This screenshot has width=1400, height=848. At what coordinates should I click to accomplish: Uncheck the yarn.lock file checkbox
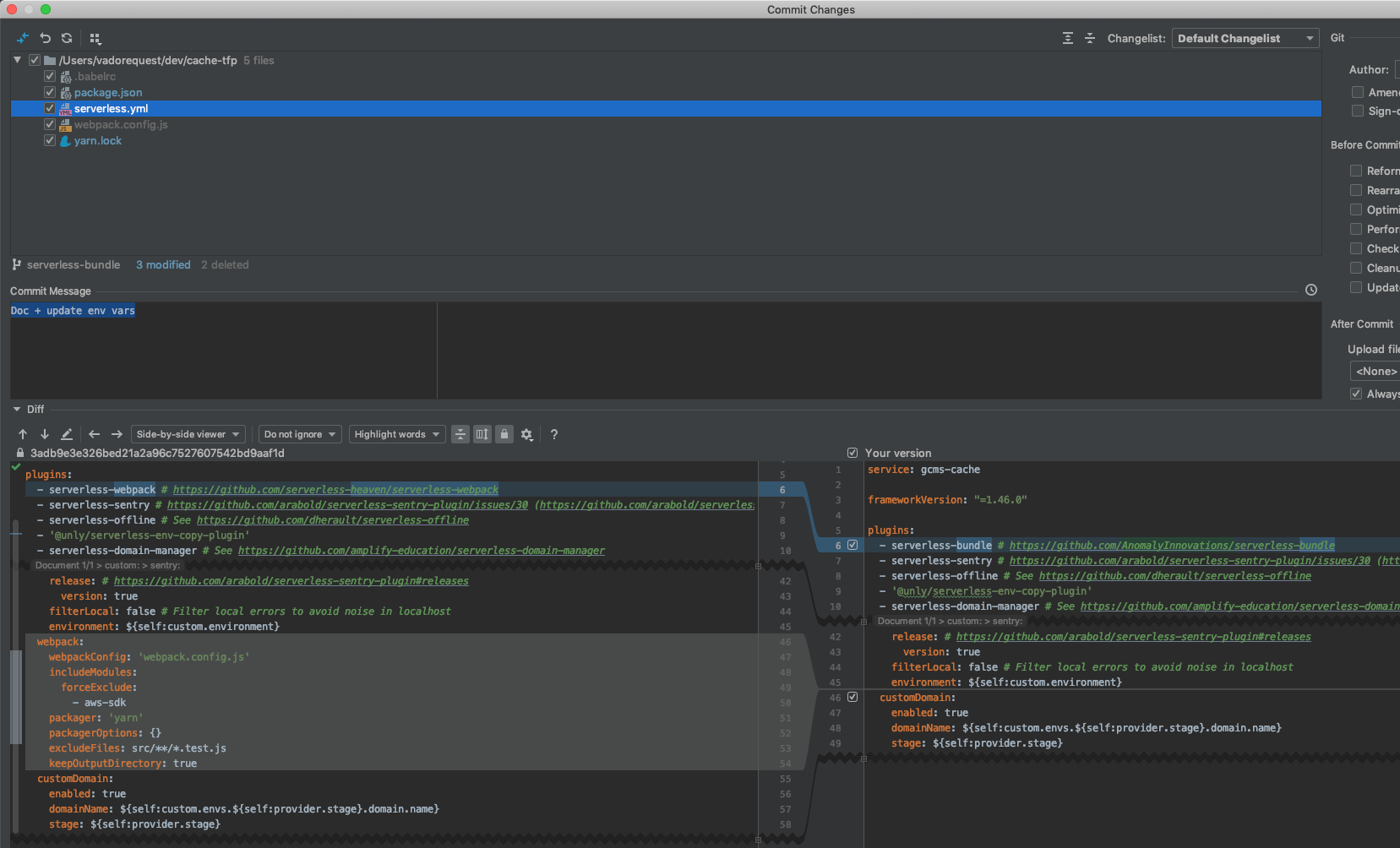(x=50, y=140)
